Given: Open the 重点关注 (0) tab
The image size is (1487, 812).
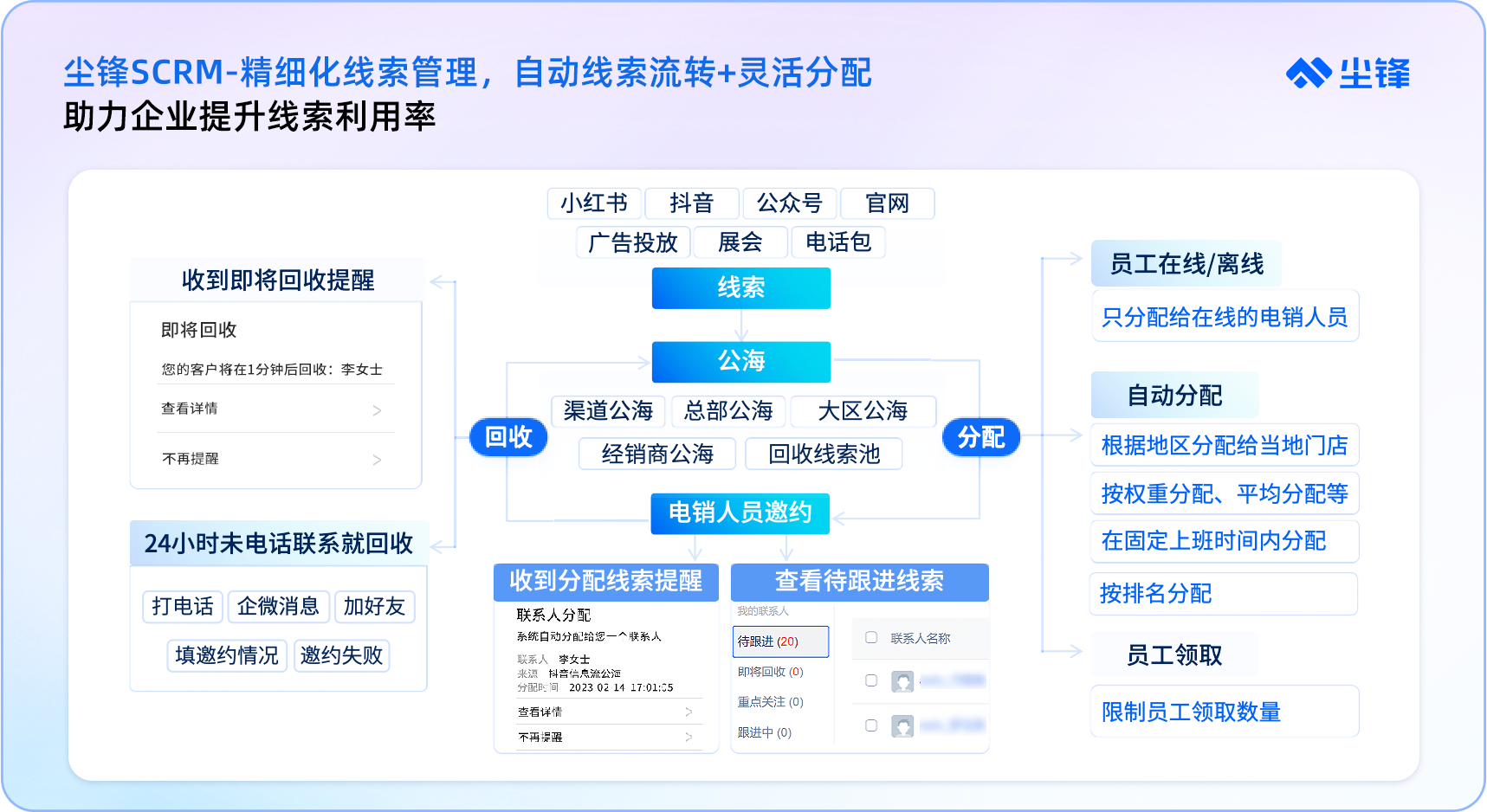Looking at the screenshot, I should [770, 702].
